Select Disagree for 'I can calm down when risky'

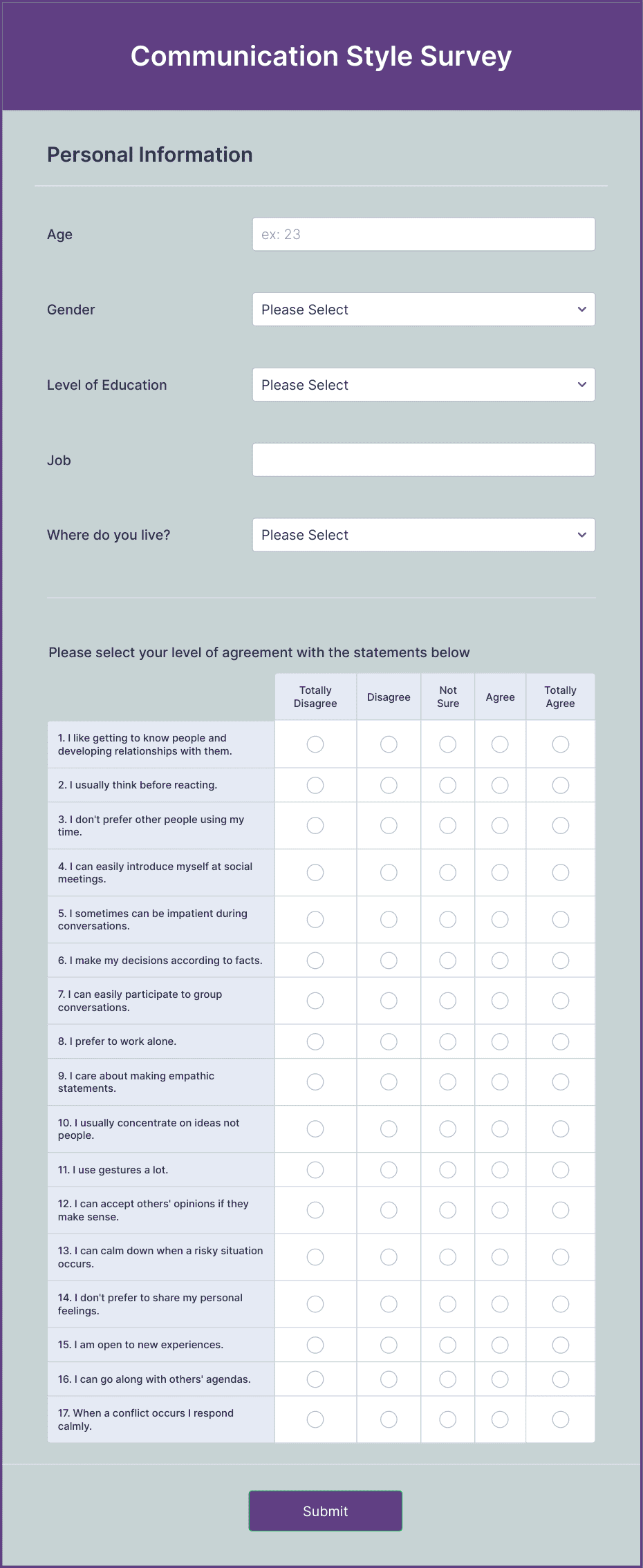coord(389,1257)
